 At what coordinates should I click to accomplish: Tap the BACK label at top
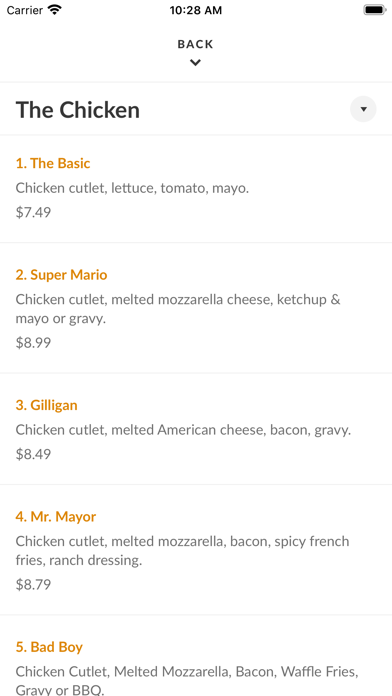click(x=195, y=44)
